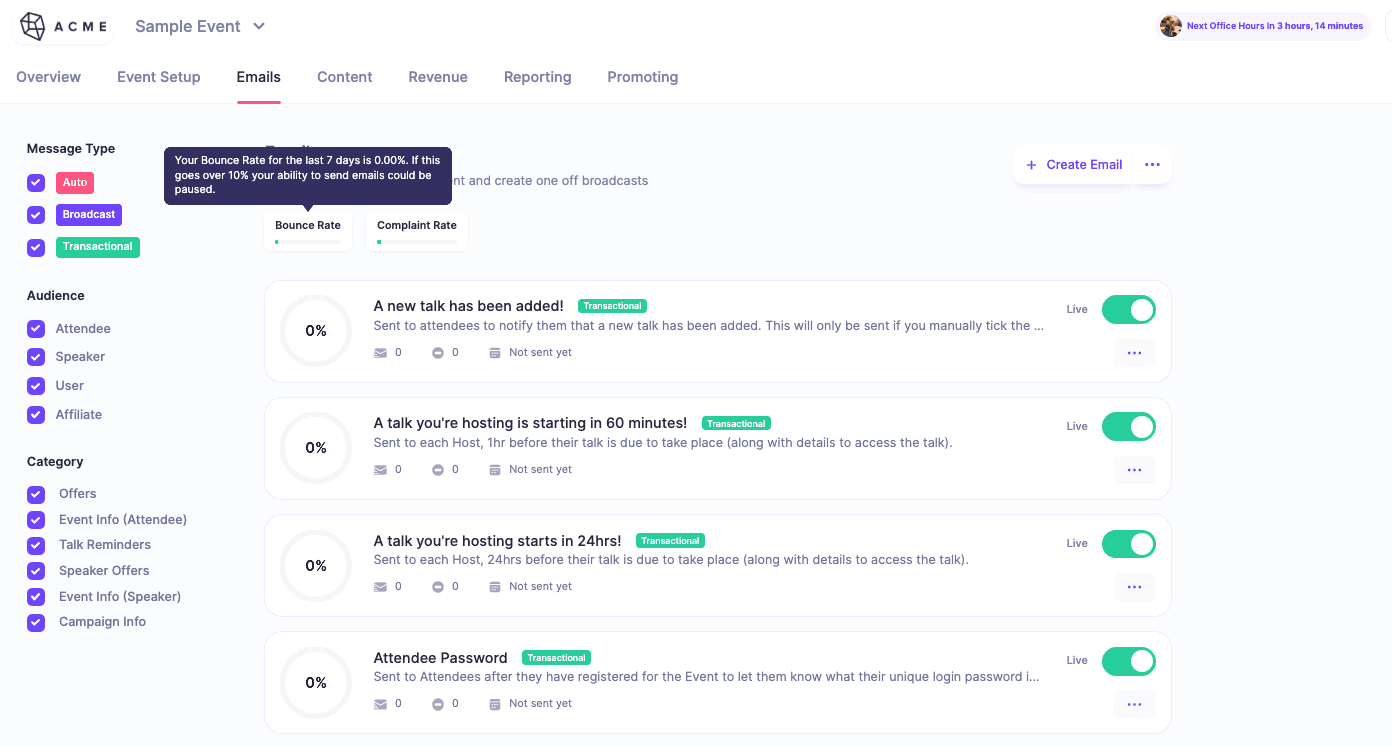Click the Create Email button
The width and height of the screenshot is (1392, 746).
(x=1073, y=164)
